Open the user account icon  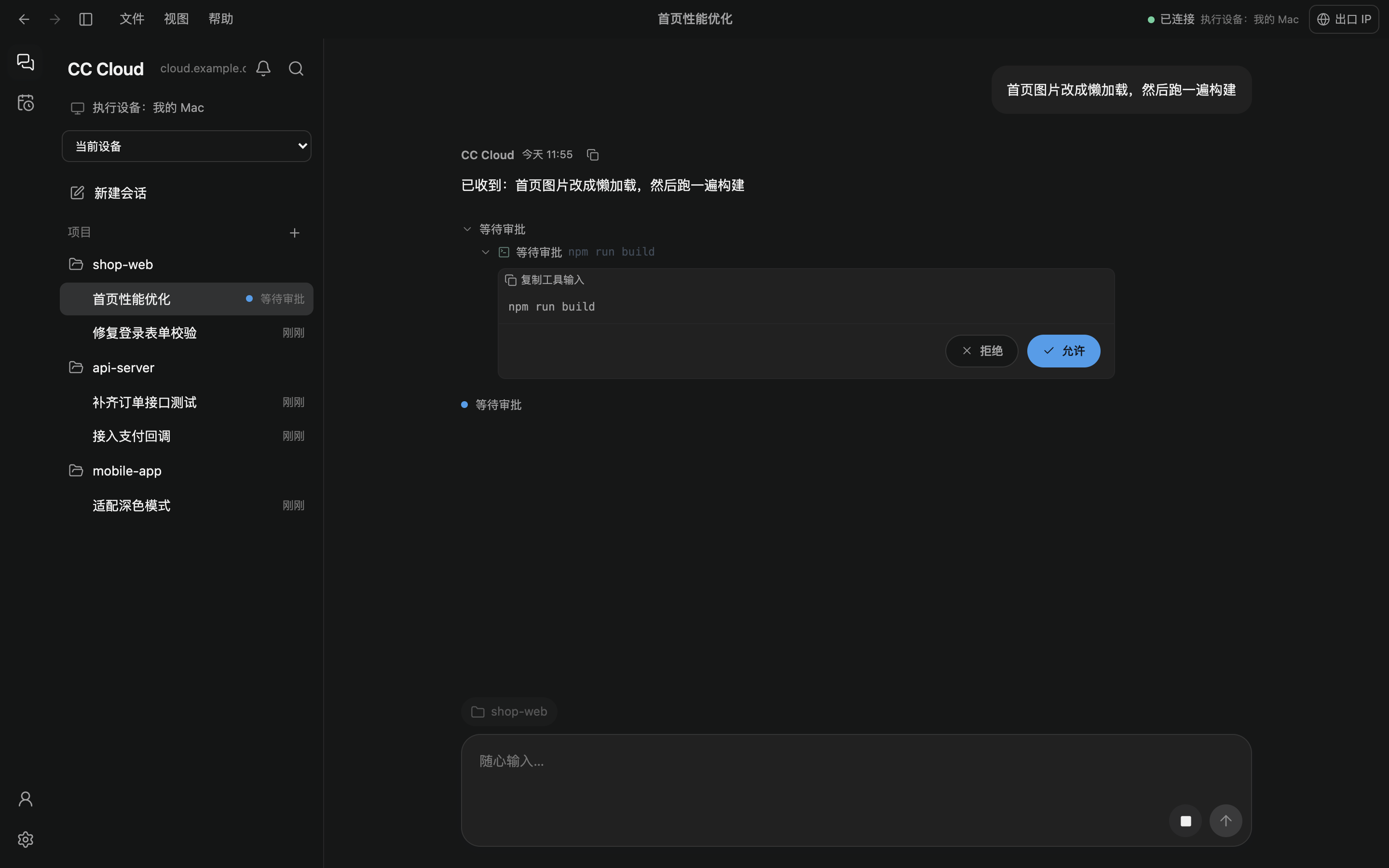tap(25, 799)
